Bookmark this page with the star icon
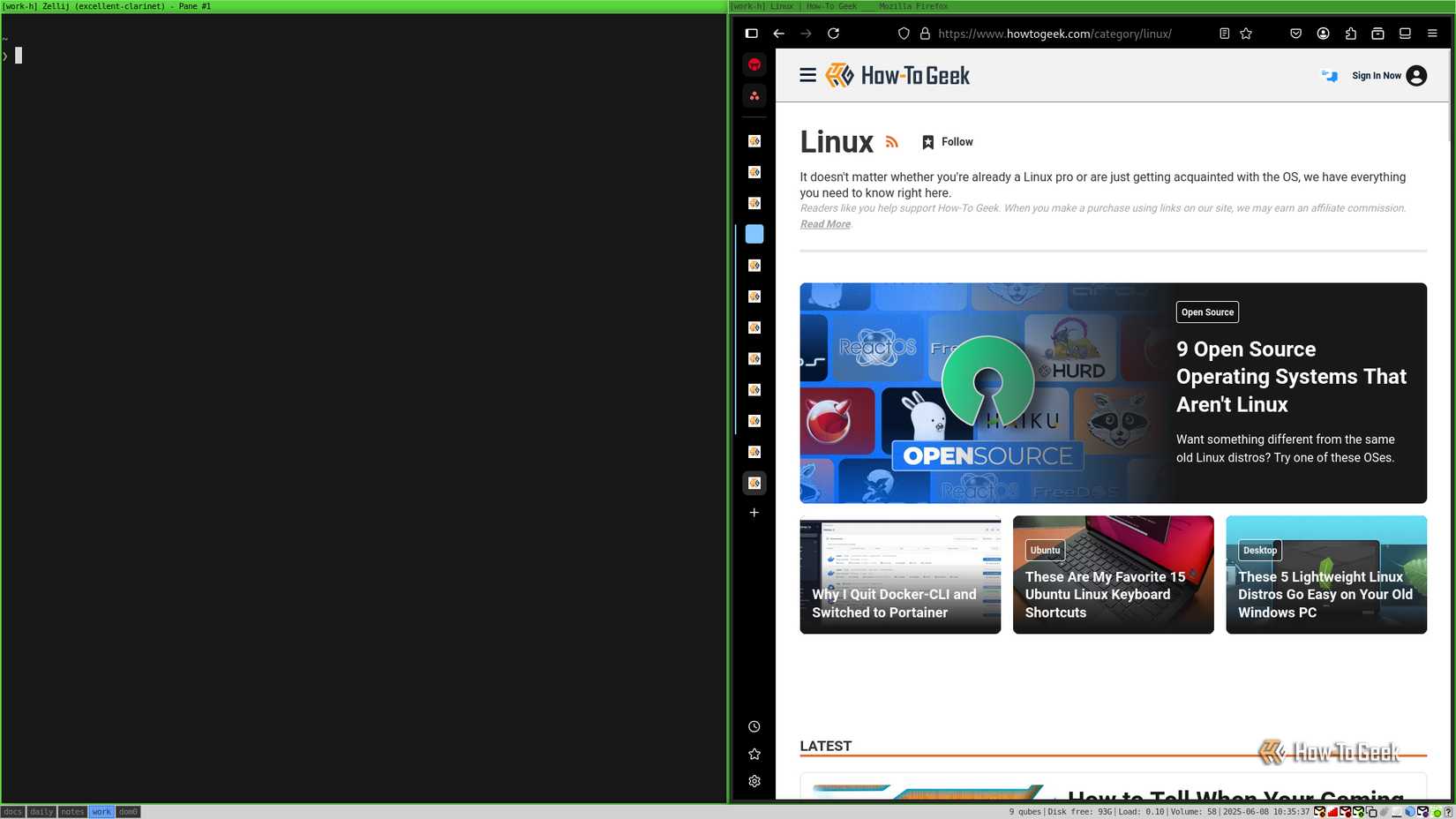Viewport: 1456px width, 819px height. click(x=1246, y=34)
